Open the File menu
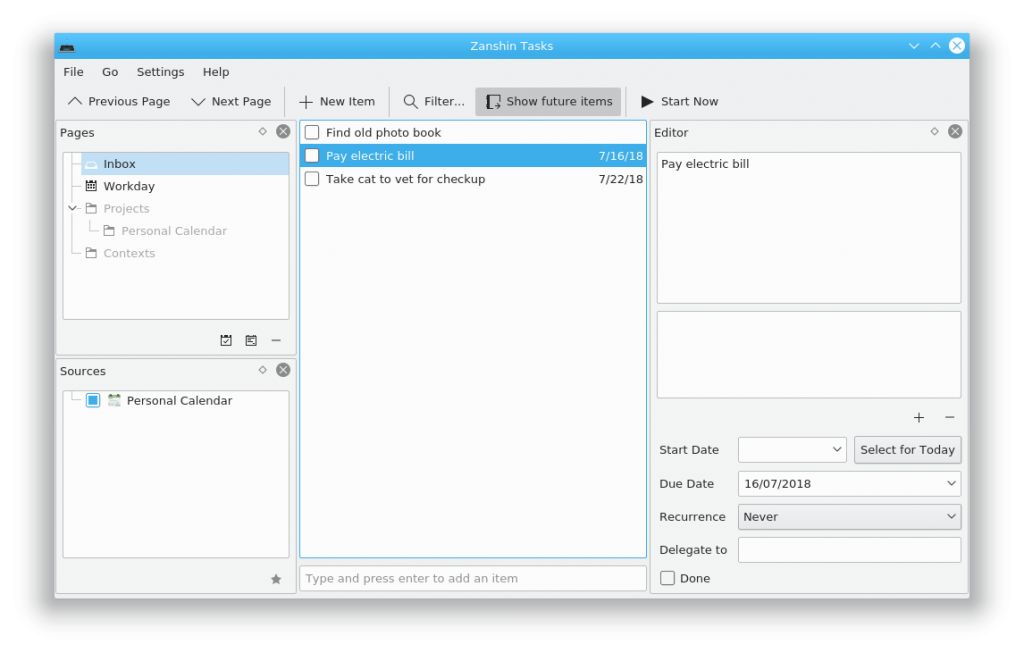The width and height of the screenshot is (1024, 653). click(x=73, y=72)
